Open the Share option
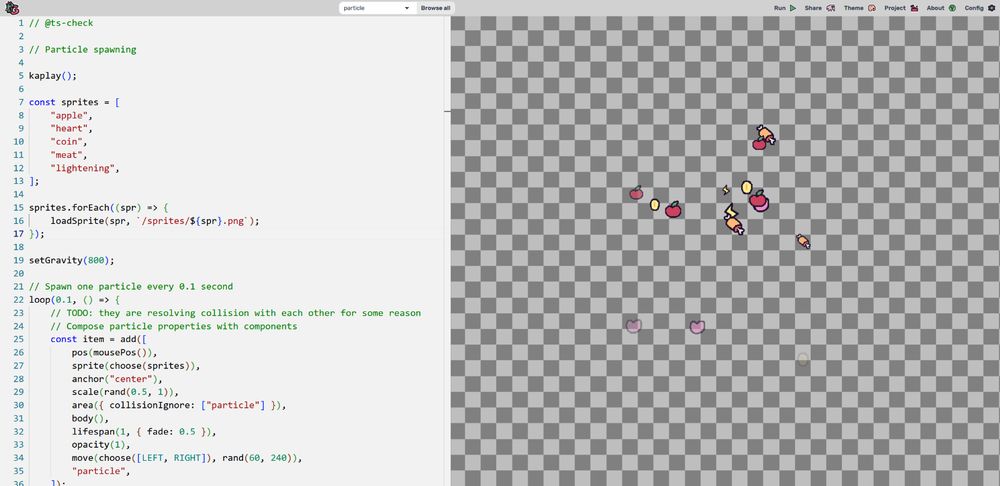Image resolution: width=1000 pixels, height=486 pixels. point(820,8)
